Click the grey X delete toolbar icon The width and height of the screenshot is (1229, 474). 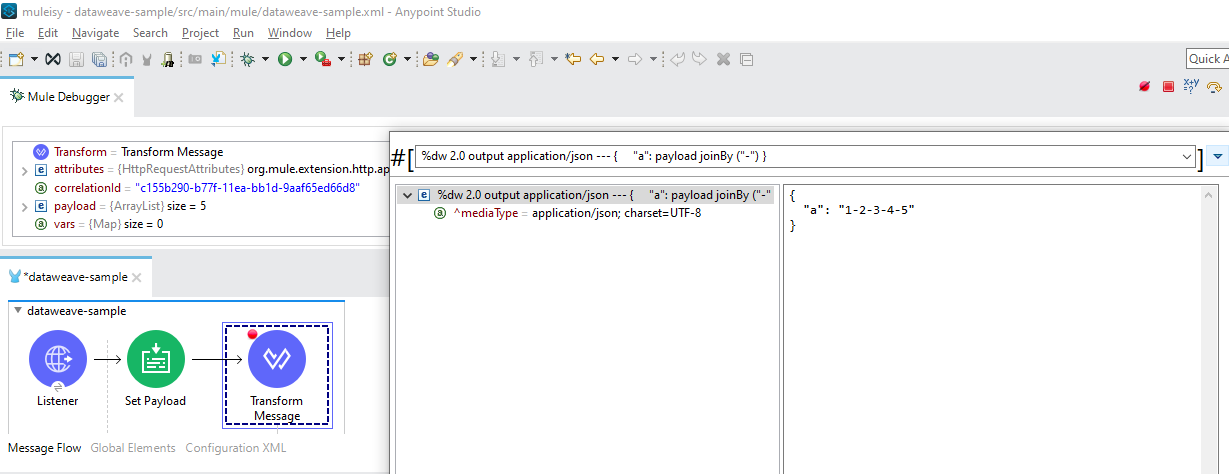click(x=723, y=60)
